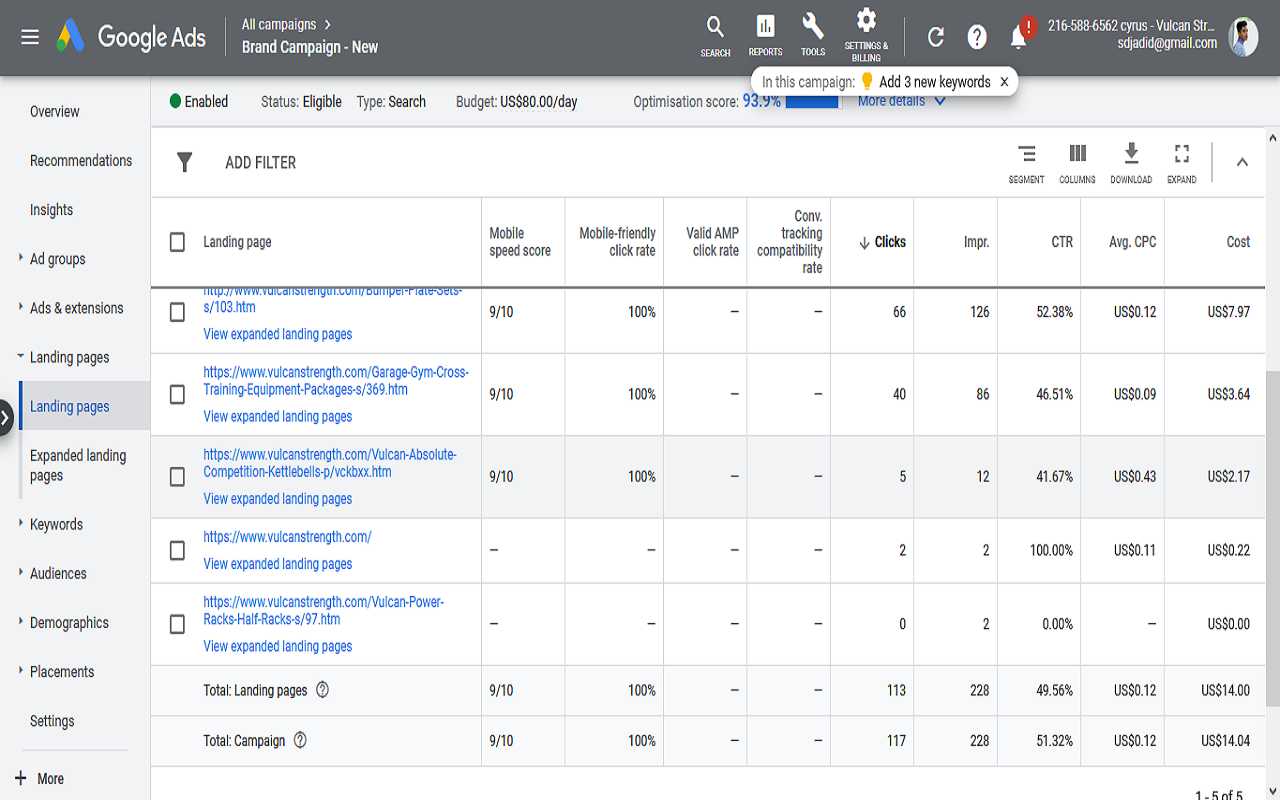Viewport: 1280px width, 800px height.
Task: Click ADD FILTER
Action: pyautogui.click(x=261, y=163)
